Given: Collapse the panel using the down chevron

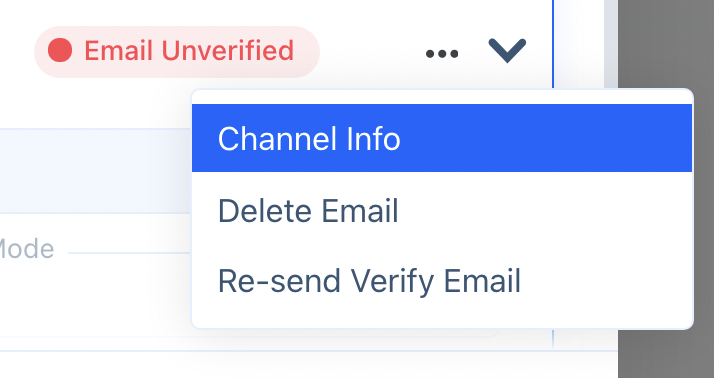Looking at the screenshot, I should click(x=507, y=50).
